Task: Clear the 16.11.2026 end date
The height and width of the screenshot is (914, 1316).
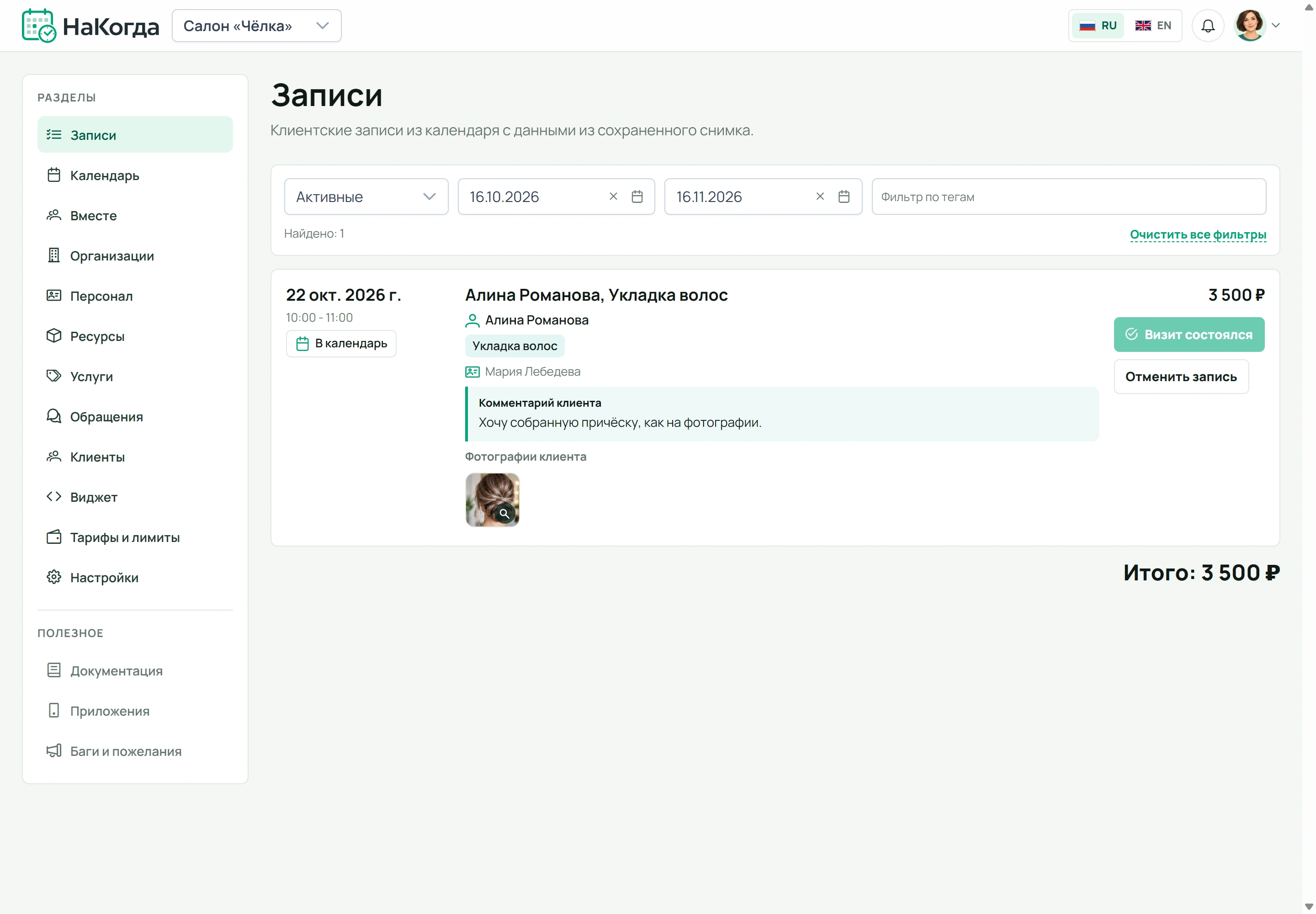Action: tap(820, 197)
